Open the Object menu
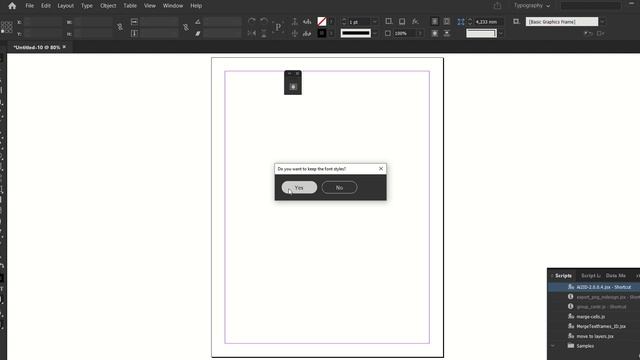Image resolution: width=640 pixels, height=360 pixels. 108,6
